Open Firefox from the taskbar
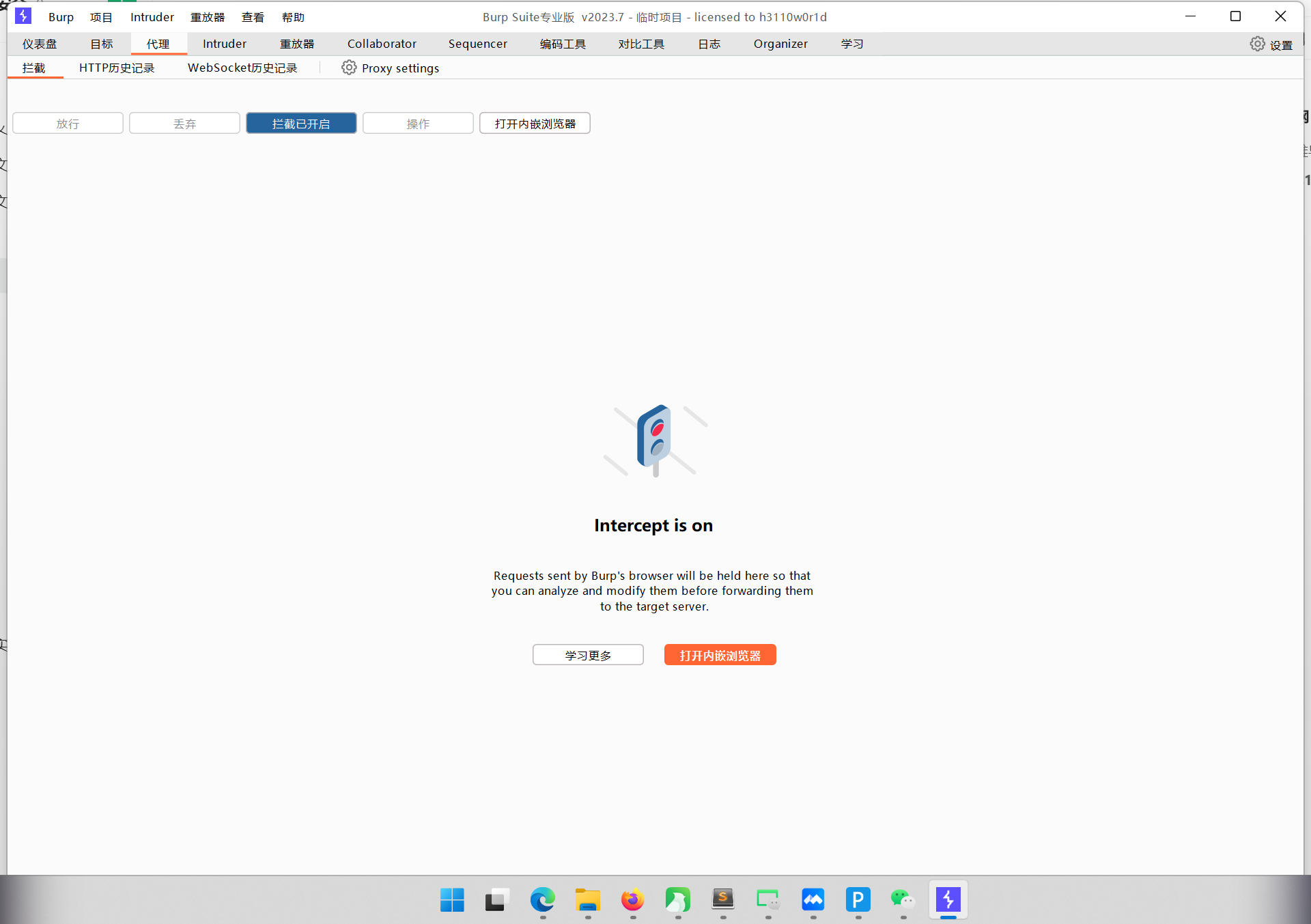 coord(632,899)
